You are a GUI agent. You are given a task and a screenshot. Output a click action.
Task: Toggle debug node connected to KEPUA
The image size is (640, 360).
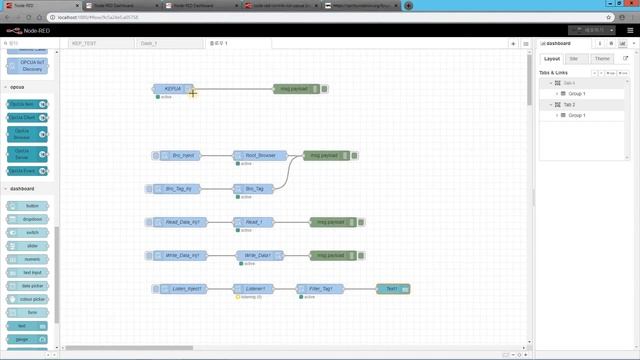[x=324, y=89]
